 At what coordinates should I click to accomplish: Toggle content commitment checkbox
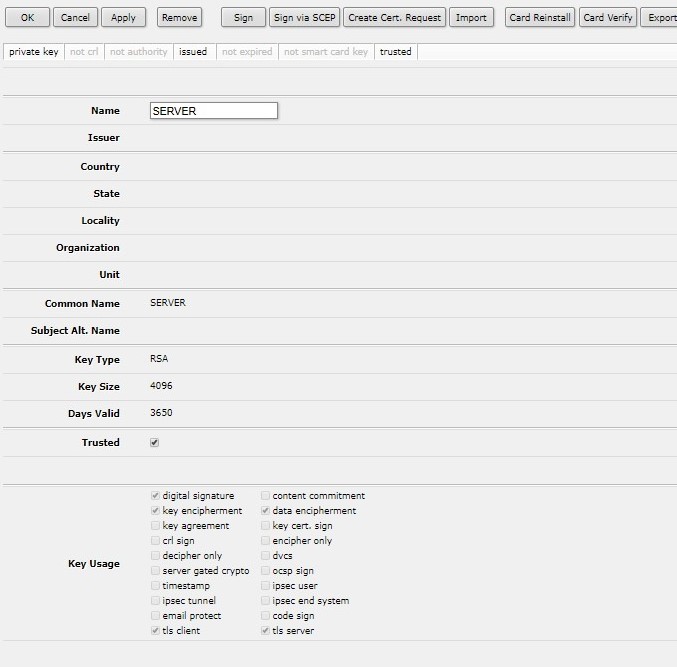coord(265,496)
